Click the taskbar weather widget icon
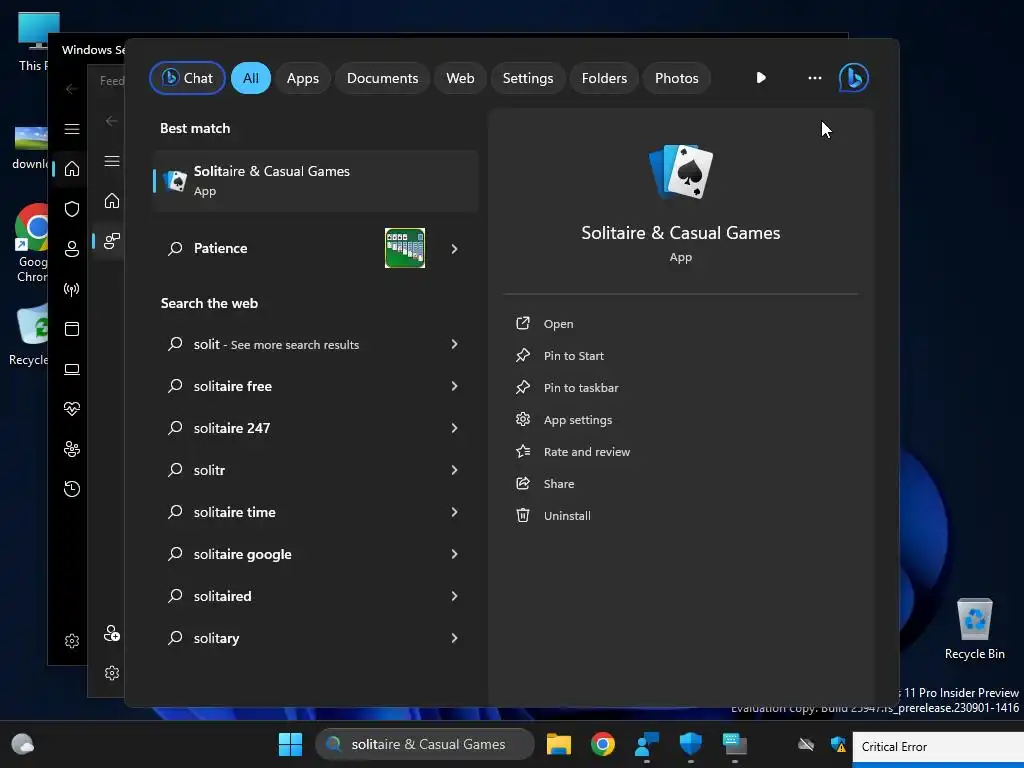Viewport: 1024px width, 768px height. click(23, 744)
